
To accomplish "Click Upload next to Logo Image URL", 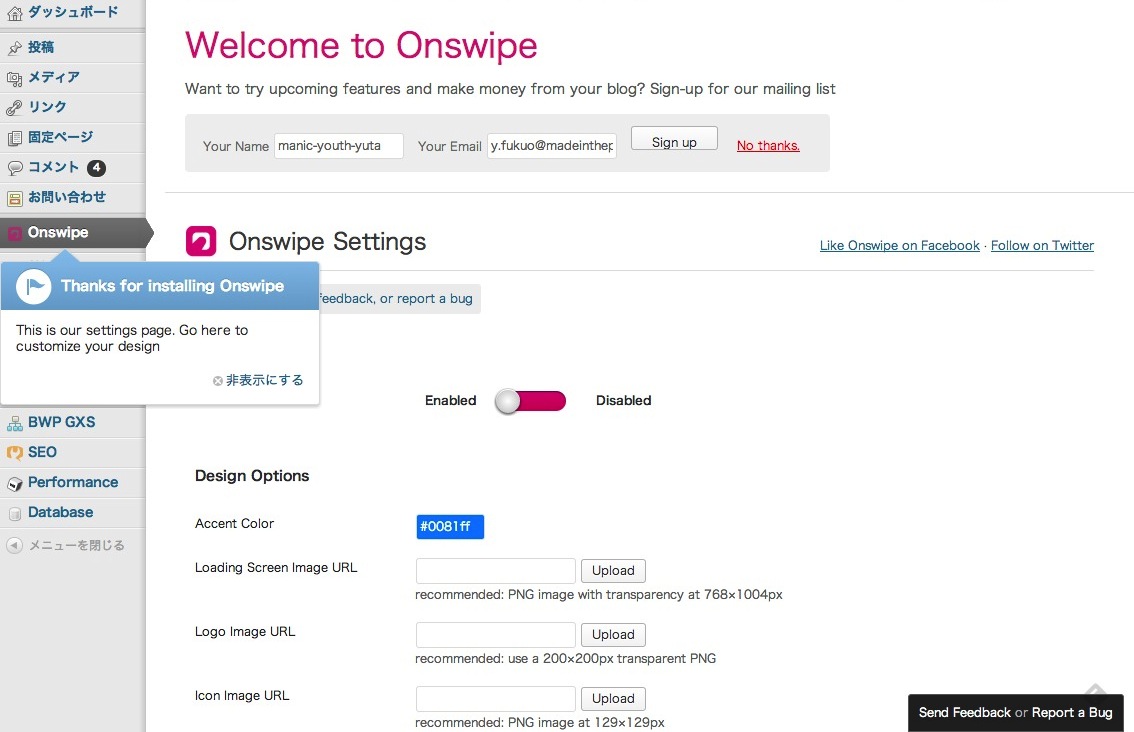I will coord(613,635).
